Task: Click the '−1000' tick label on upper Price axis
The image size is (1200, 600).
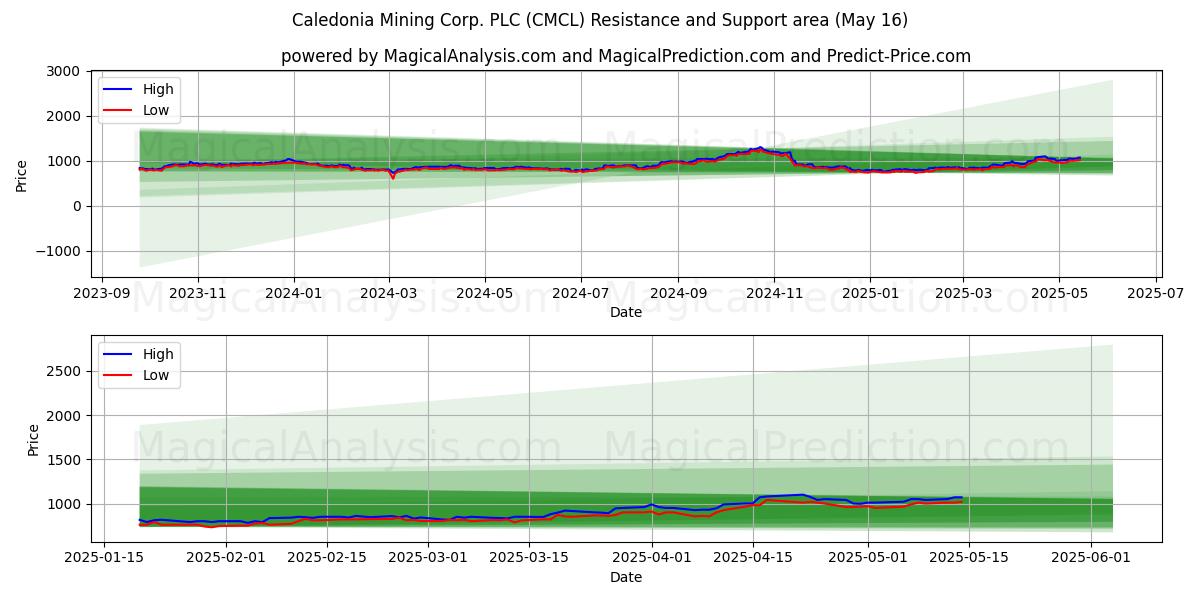Action: coord(58,251)
